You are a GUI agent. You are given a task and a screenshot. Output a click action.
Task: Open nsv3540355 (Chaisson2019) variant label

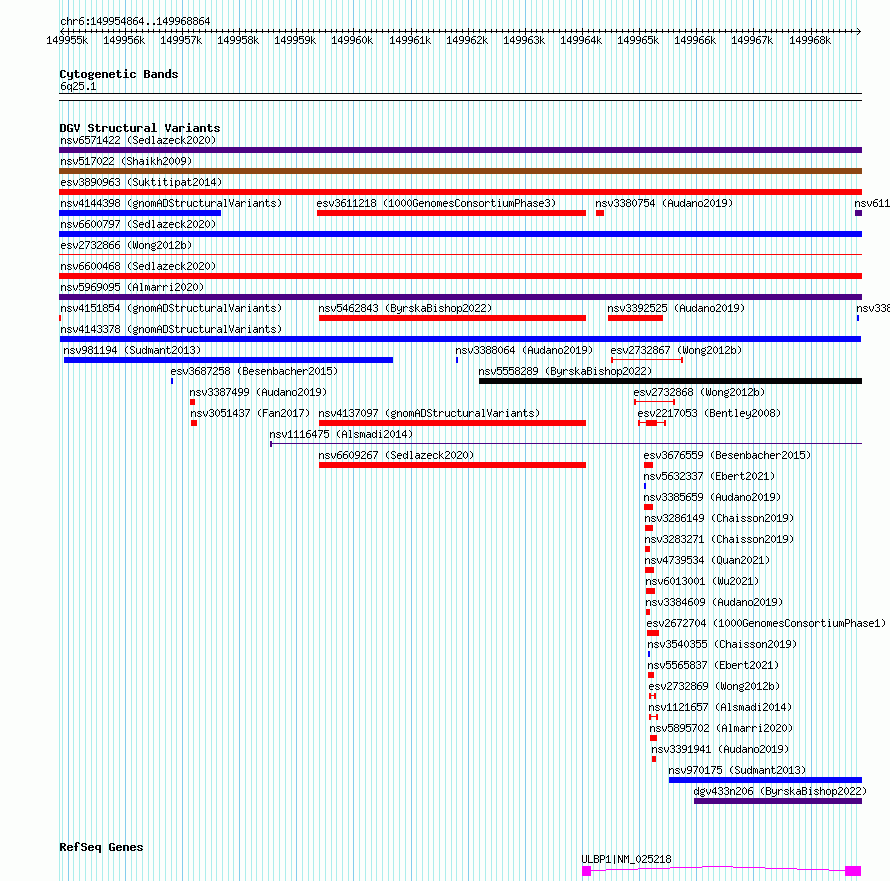[x=723, y=644]
